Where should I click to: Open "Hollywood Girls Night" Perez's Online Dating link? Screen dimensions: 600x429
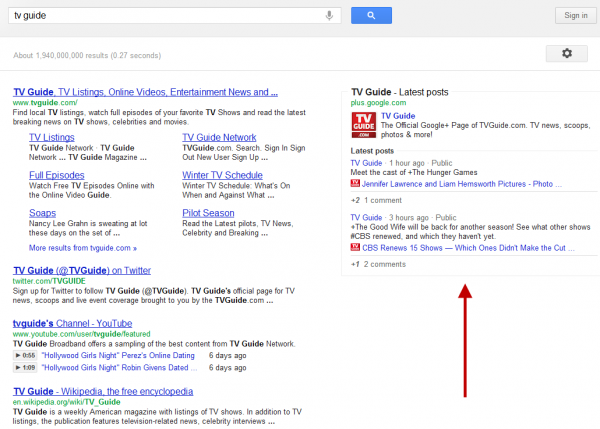point(118,356)
